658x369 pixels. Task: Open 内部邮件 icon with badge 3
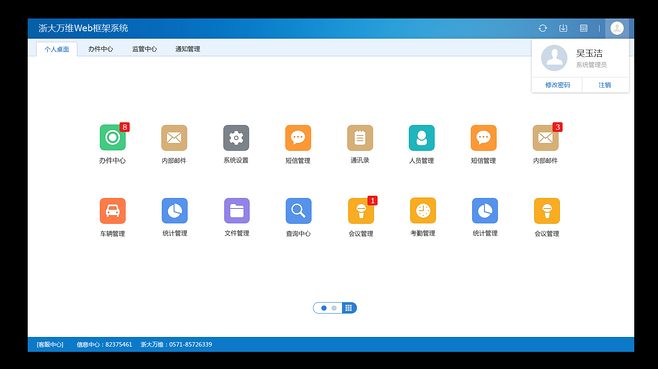point(546,138)
